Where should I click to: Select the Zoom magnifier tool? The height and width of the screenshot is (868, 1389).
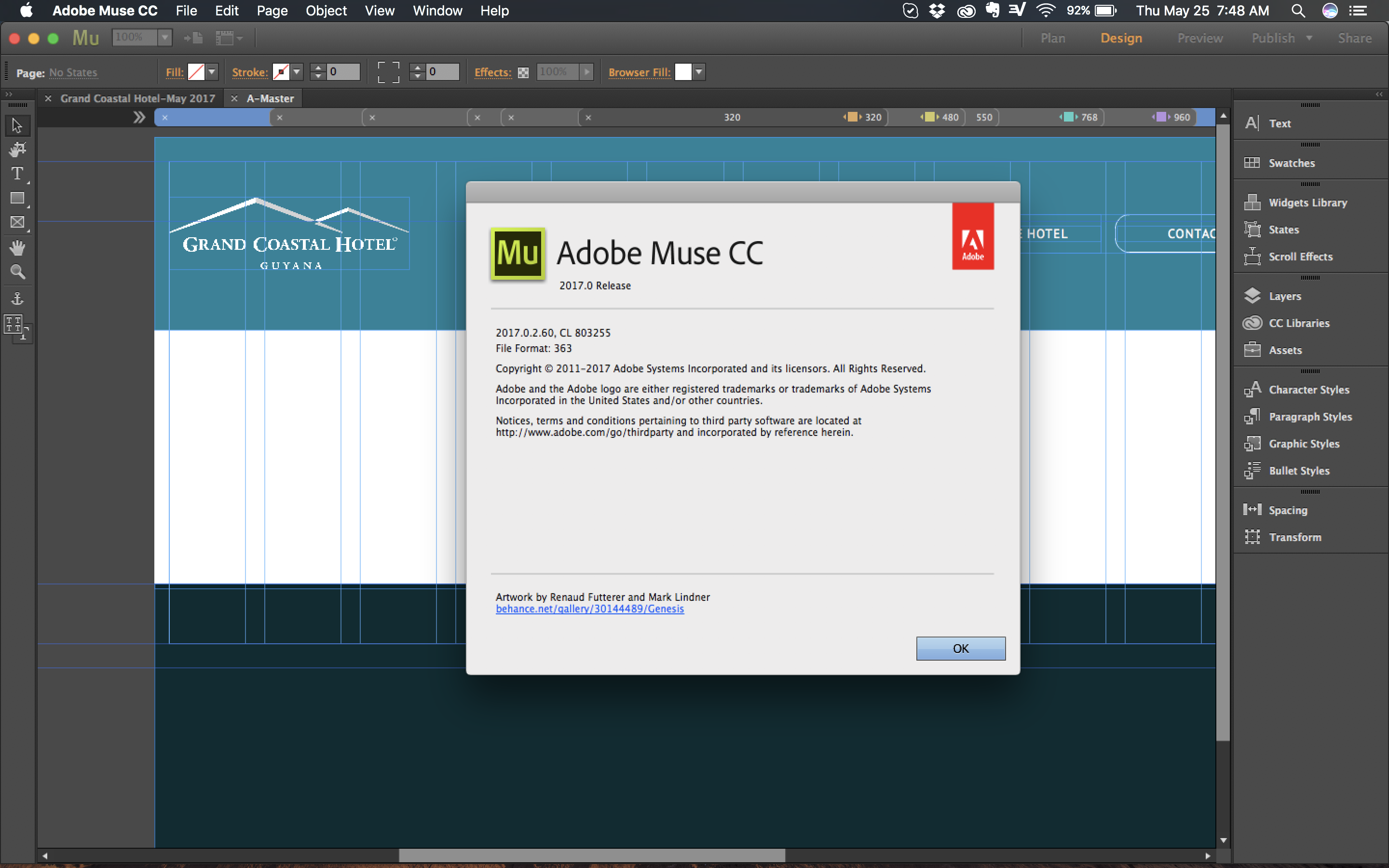pyautogui.click(x=17, y=271)
